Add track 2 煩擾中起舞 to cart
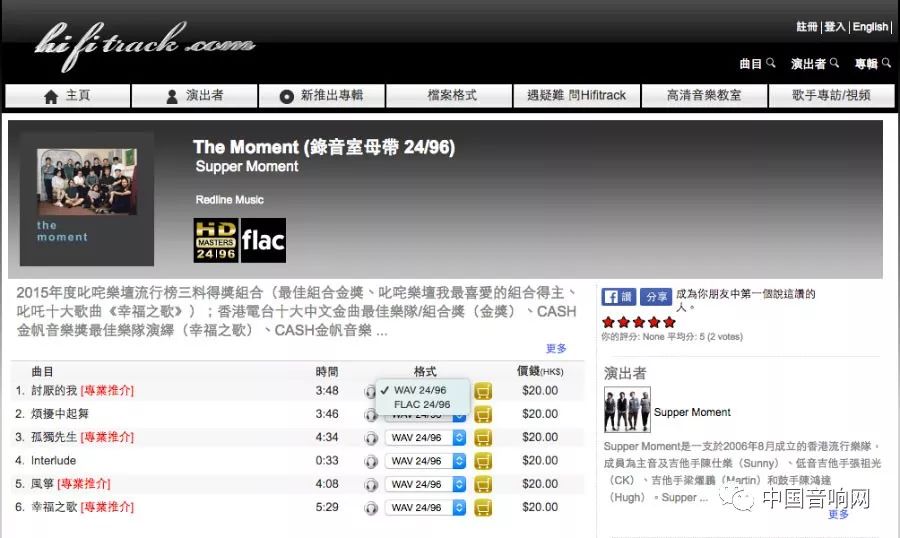This screenshot has height=538, width=900. pyautogui.click(x=483, y=415)
